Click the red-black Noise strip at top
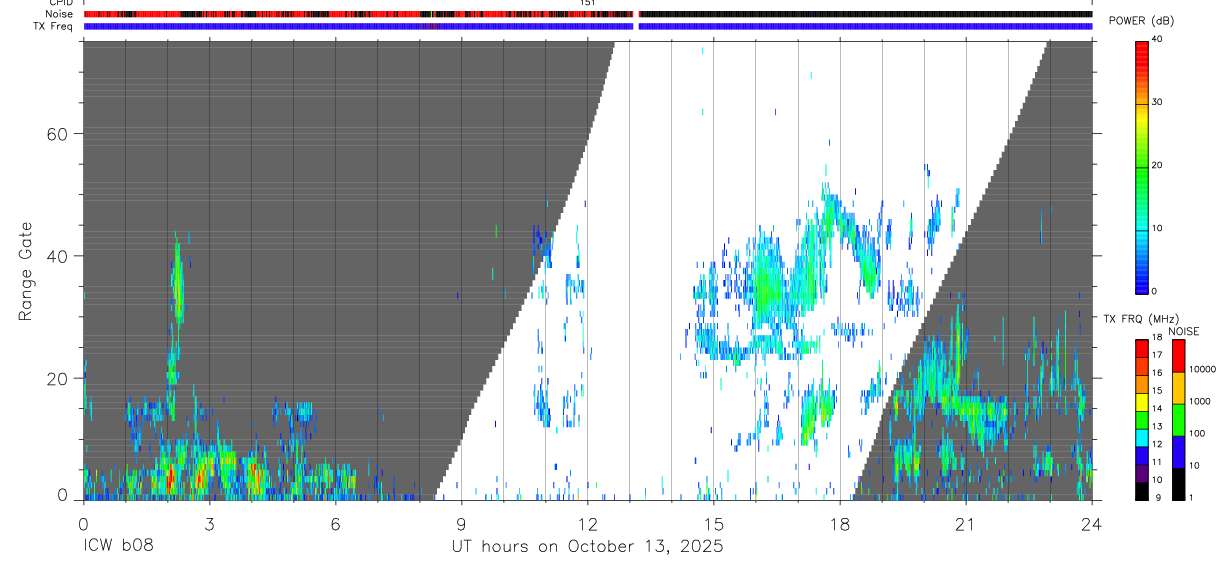The height and width of the screenshot is (567, 1228). tap(587, 14)
